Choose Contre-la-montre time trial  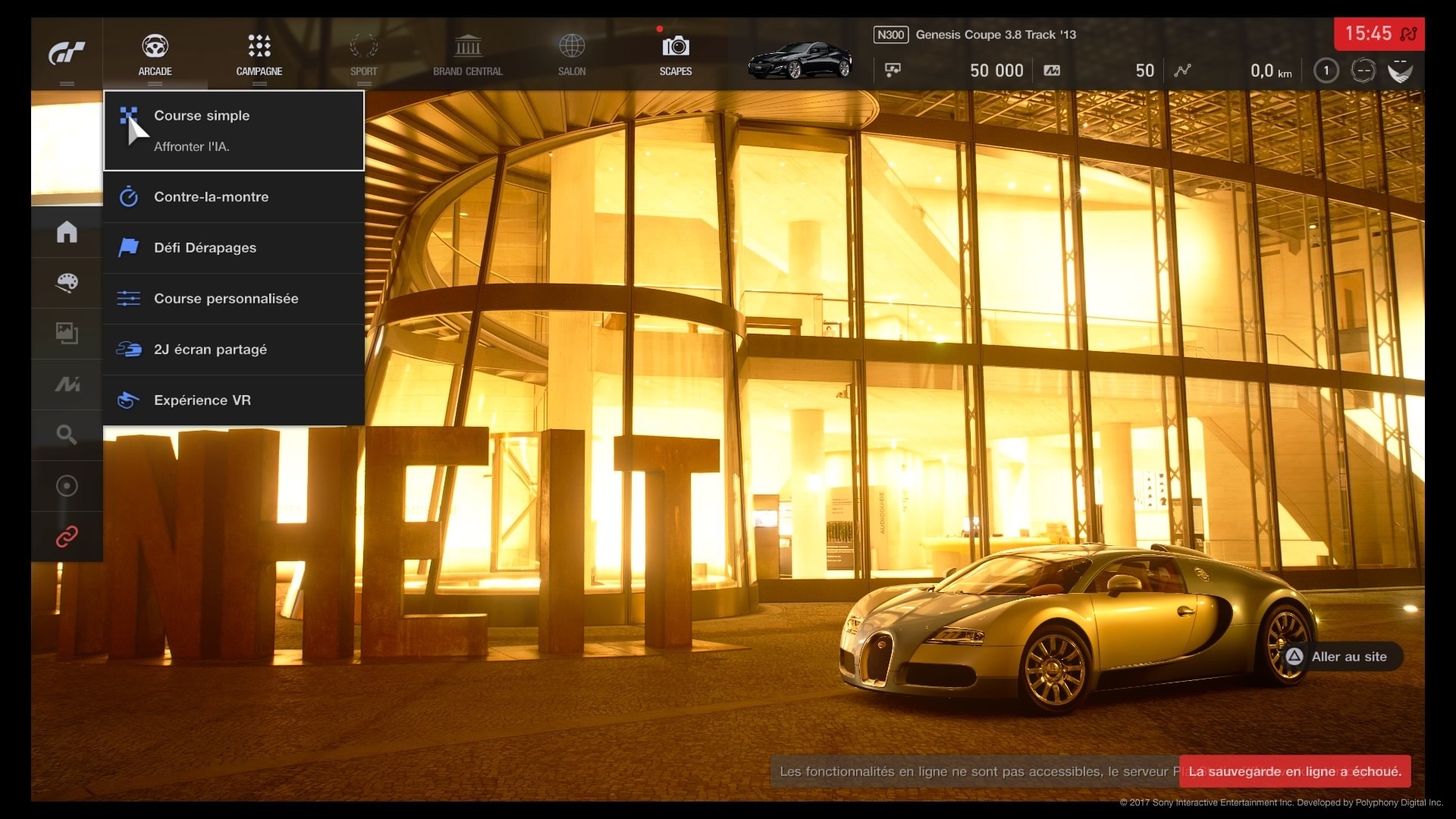[x=234, y=196]
